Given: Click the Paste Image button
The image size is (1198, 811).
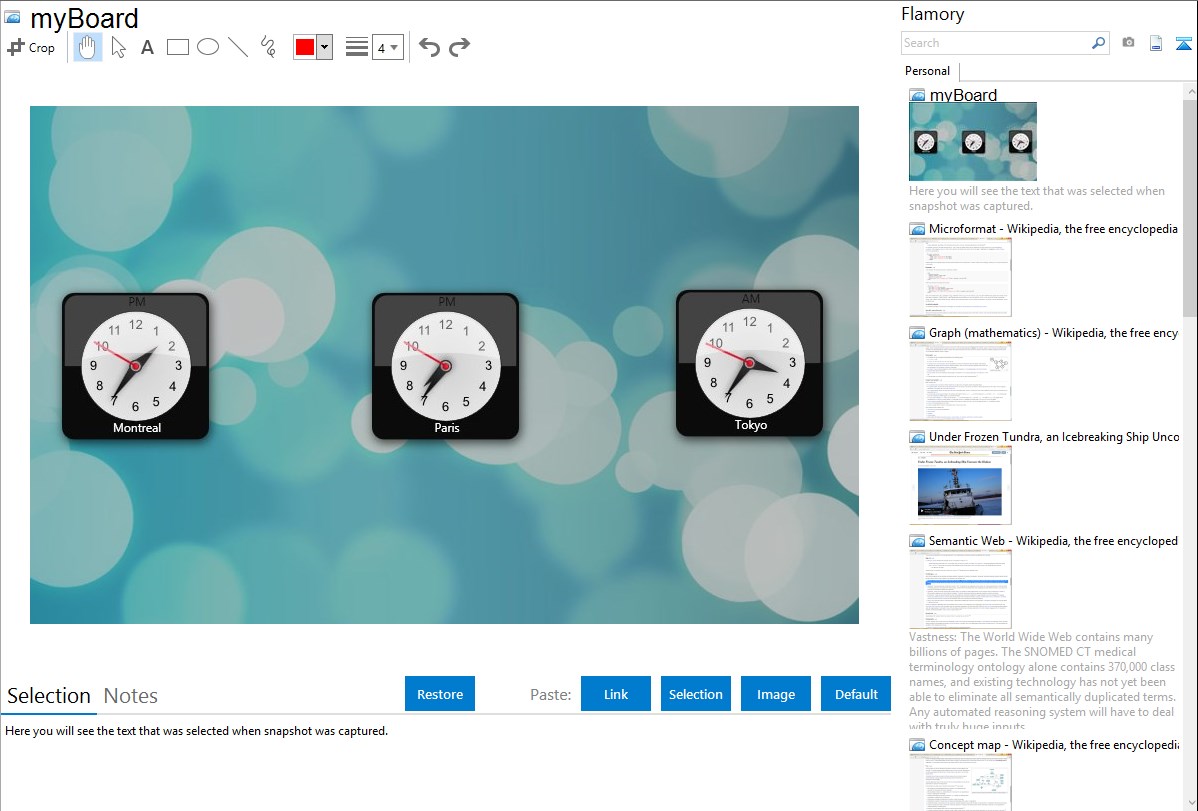Looking at the screenshot, I should coord(776,694).
